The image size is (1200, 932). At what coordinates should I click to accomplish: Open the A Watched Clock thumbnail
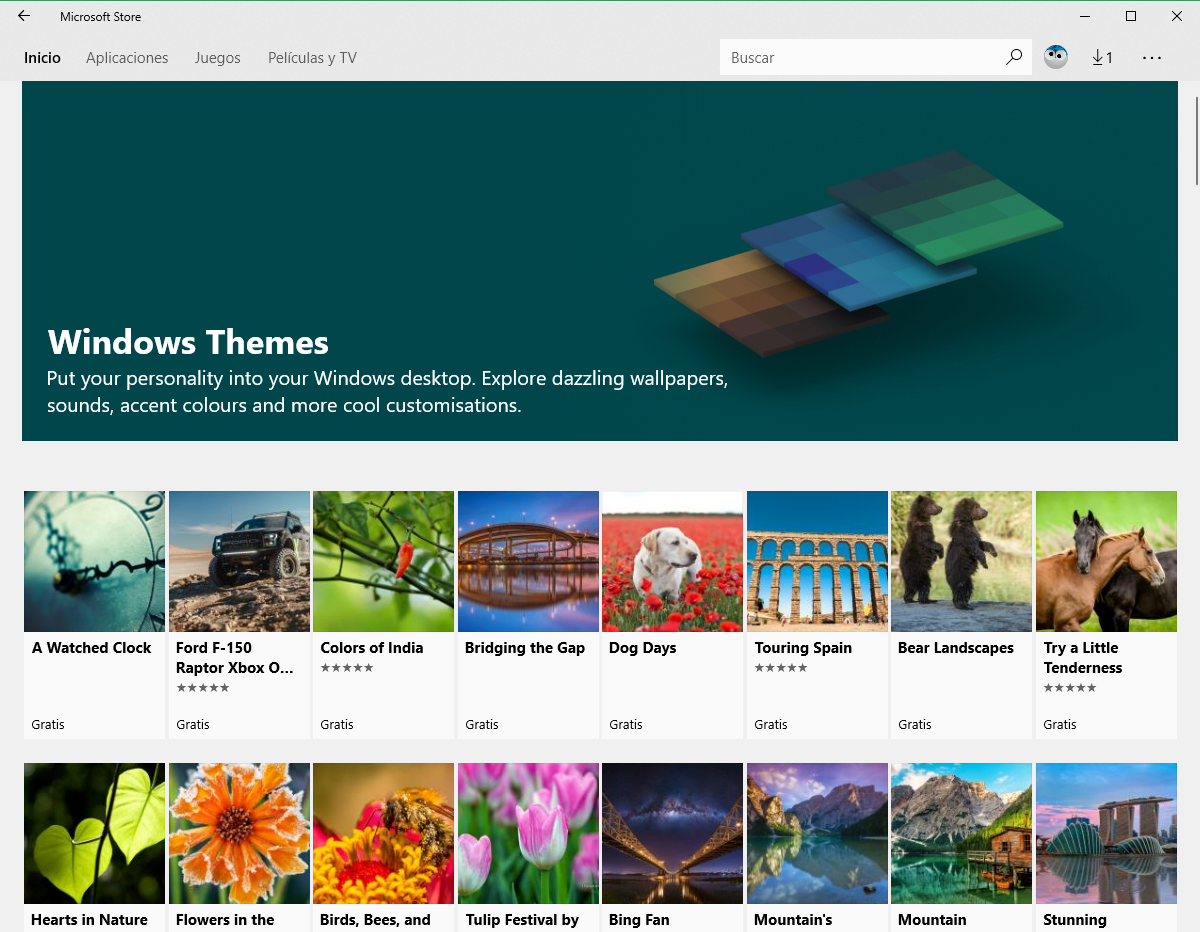(94, 561)
